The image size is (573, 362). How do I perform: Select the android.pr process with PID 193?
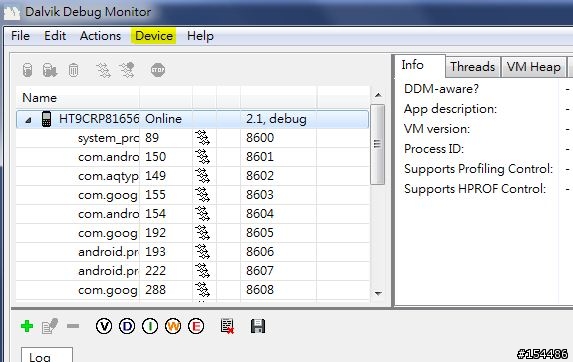(x=193, y=252)
